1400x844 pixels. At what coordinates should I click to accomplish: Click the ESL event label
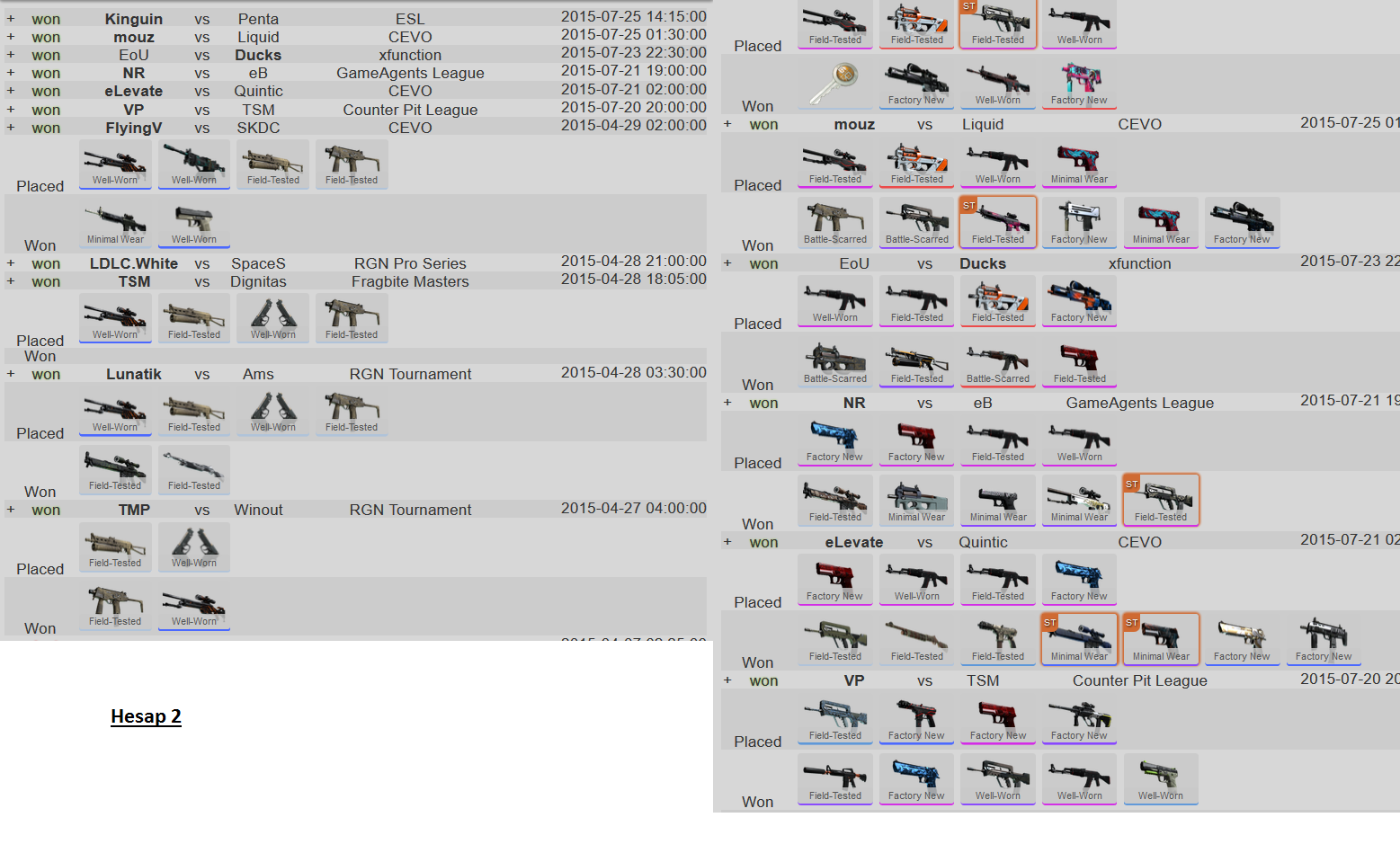coord(410,19)
